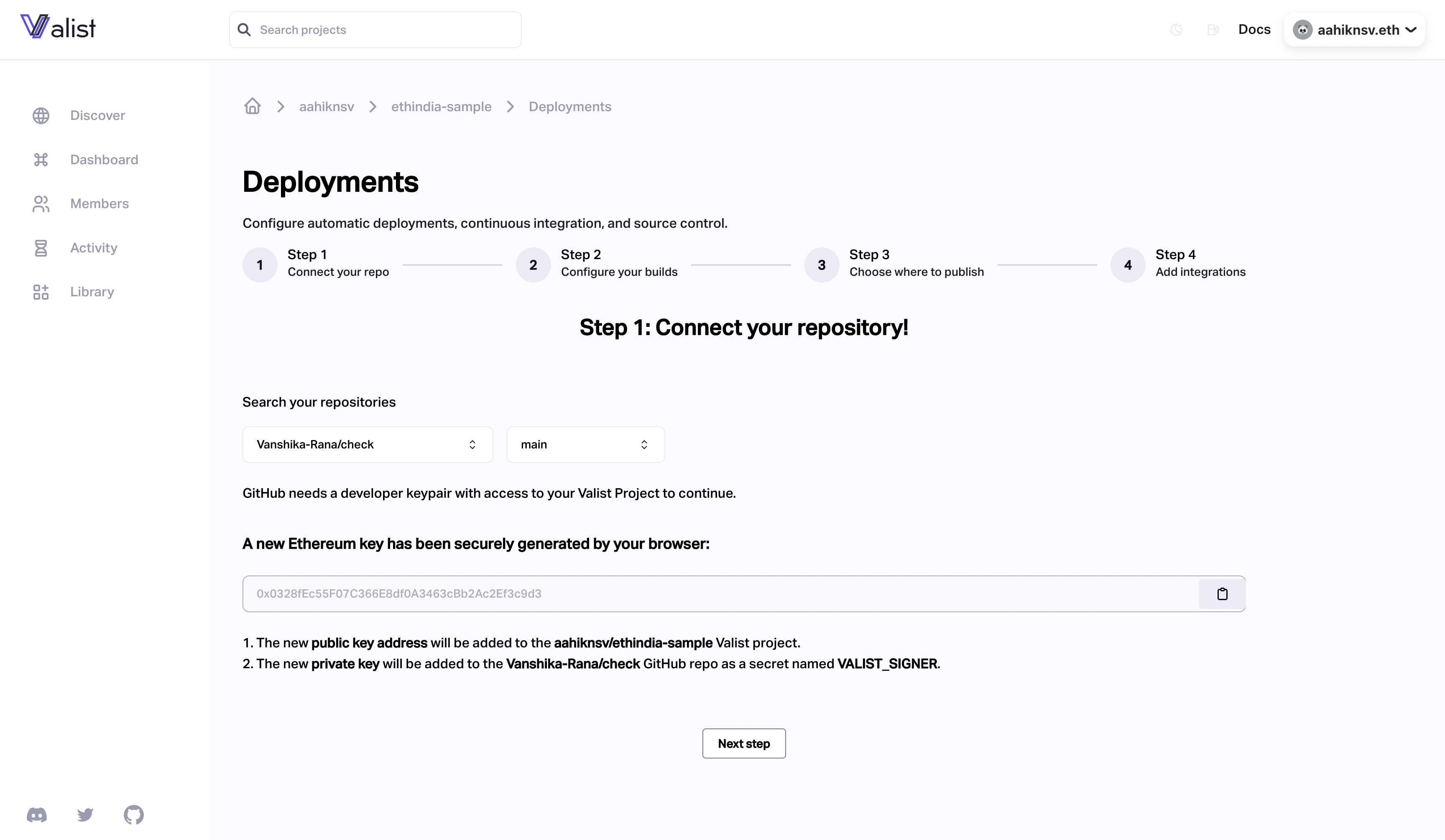
Task: Click the Library grid icon
Action: tap(41, 292)
